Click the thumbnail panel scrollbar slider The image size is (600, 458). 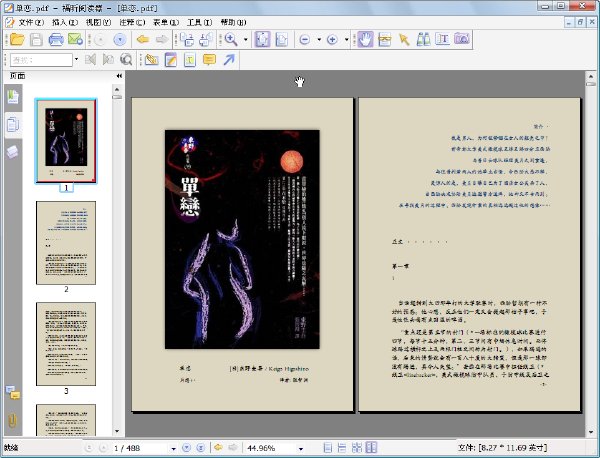pos(117,97)
